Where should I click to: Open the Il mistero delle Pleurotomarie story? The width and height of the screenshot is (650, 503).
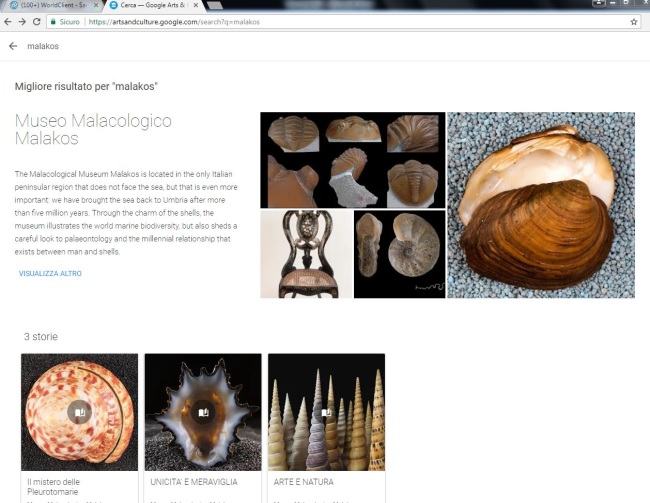(79, 428)
